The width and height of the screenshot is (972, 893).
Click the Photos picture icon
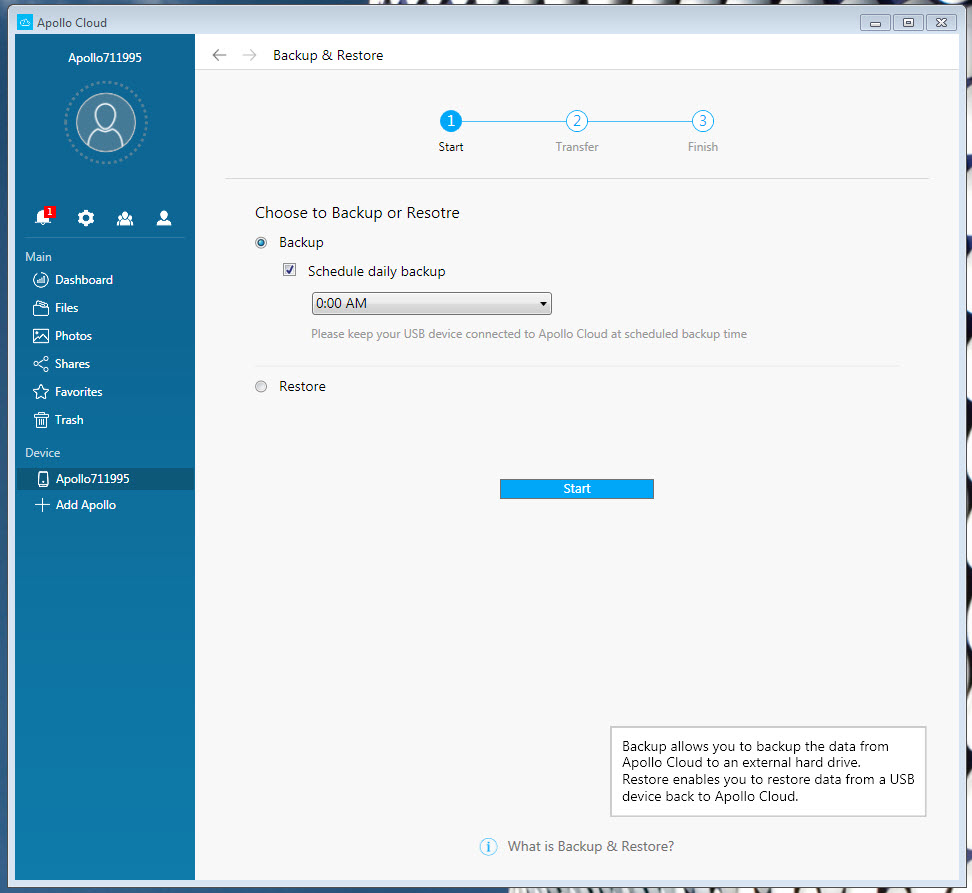pos(41,336)
